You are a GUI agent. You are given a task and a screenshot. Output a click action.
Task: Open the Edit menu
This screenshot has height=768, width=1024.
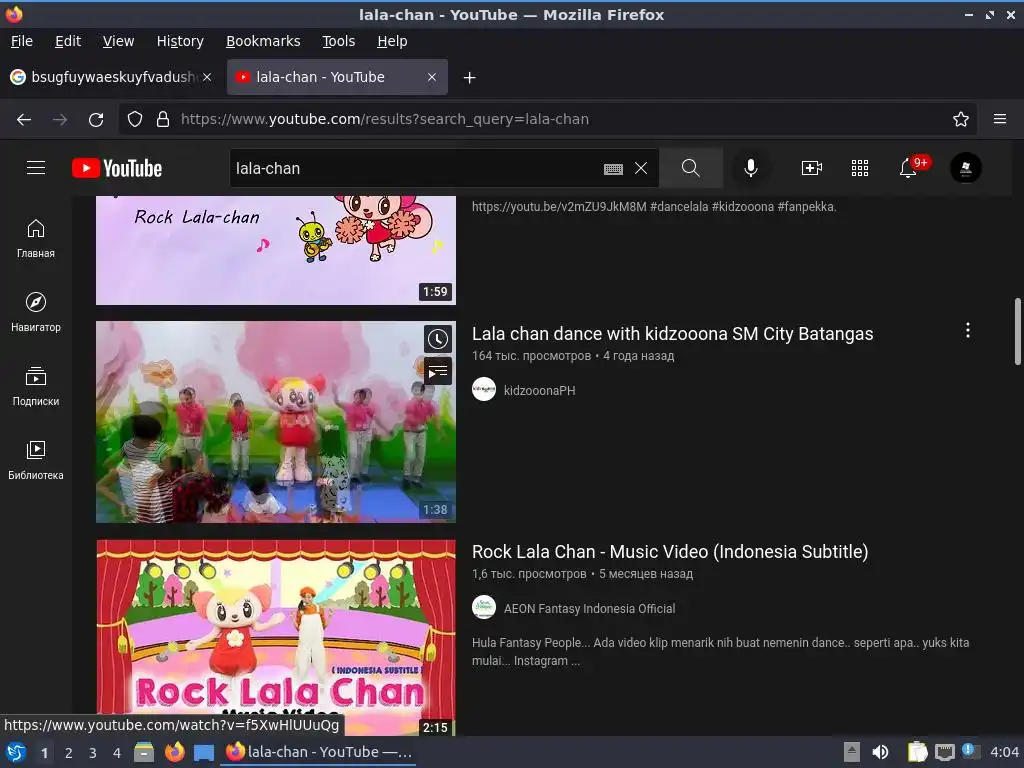(68, 41)
